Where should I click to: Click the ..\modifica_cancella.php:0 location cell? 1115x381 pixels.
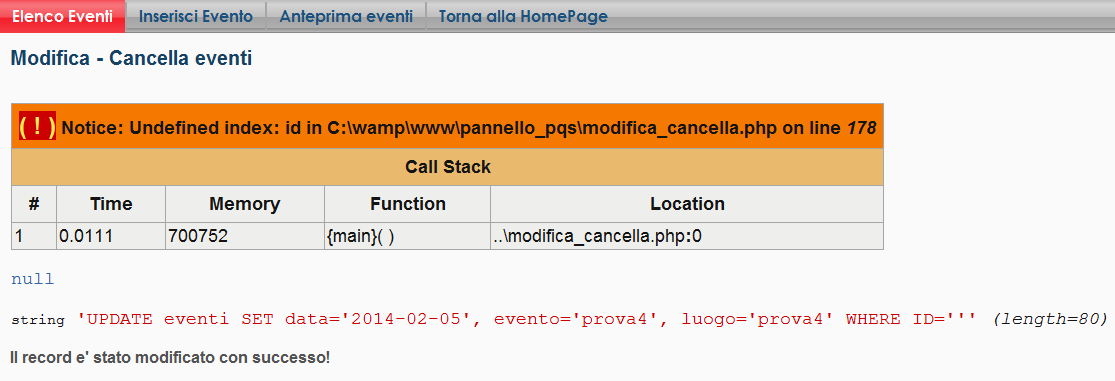[x=687, y=236]
